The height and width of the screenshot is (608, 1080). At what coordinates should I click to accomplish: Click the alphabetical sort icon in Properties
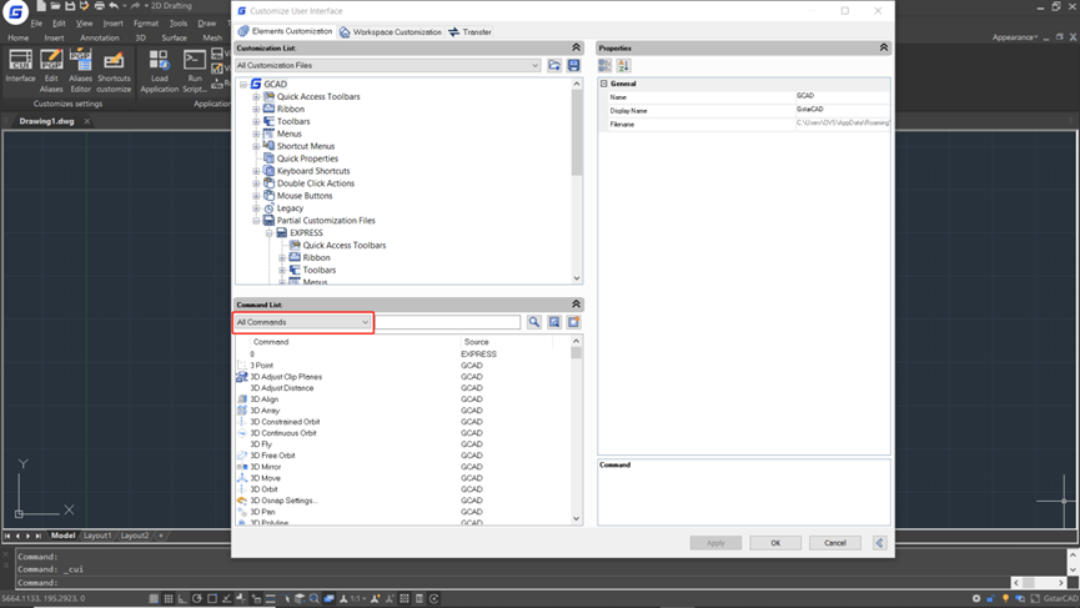point(623,65)
